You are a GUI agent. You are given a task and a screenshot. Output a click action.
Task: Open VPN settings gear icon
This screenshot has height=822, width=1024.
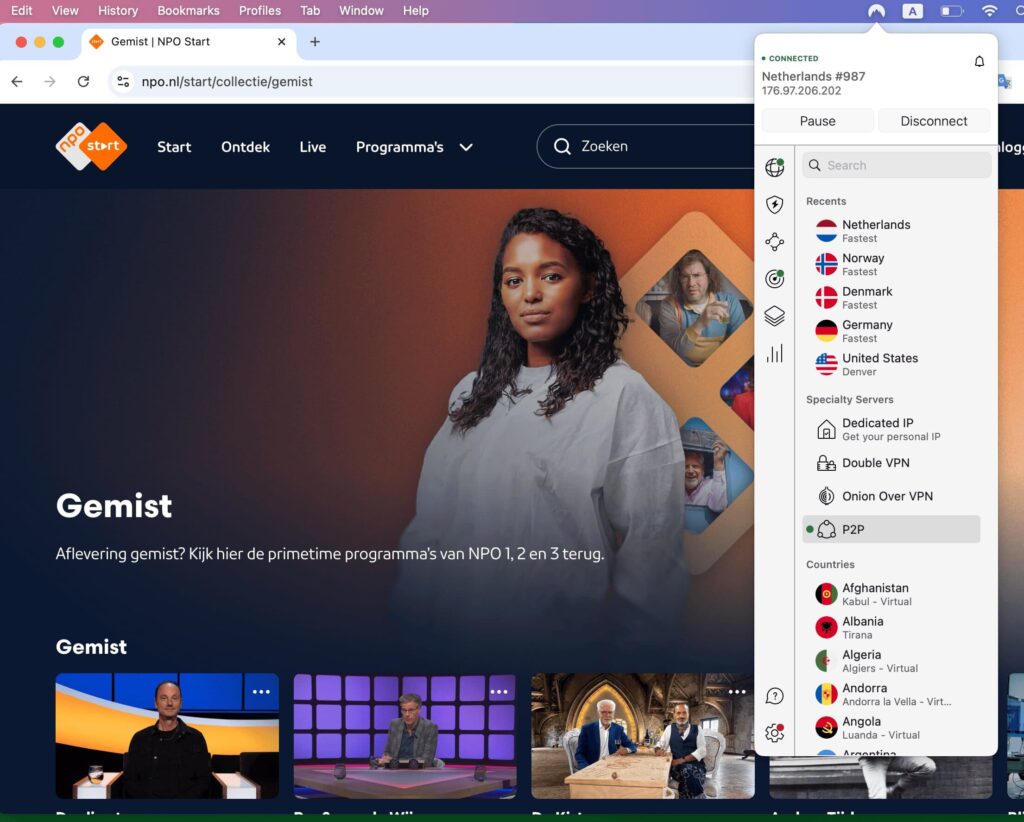774,733
